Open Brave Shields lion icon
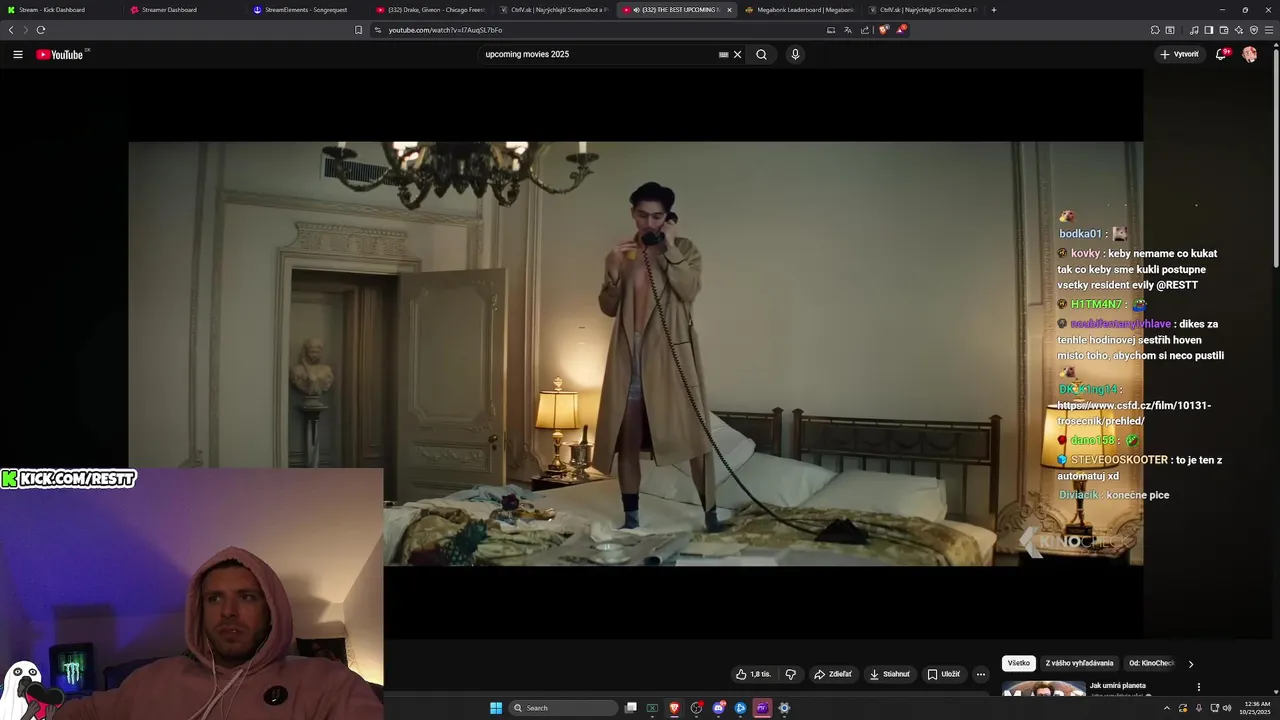Screen dimensions: 1280x720 pyautogui.click(x=883, y=30)
